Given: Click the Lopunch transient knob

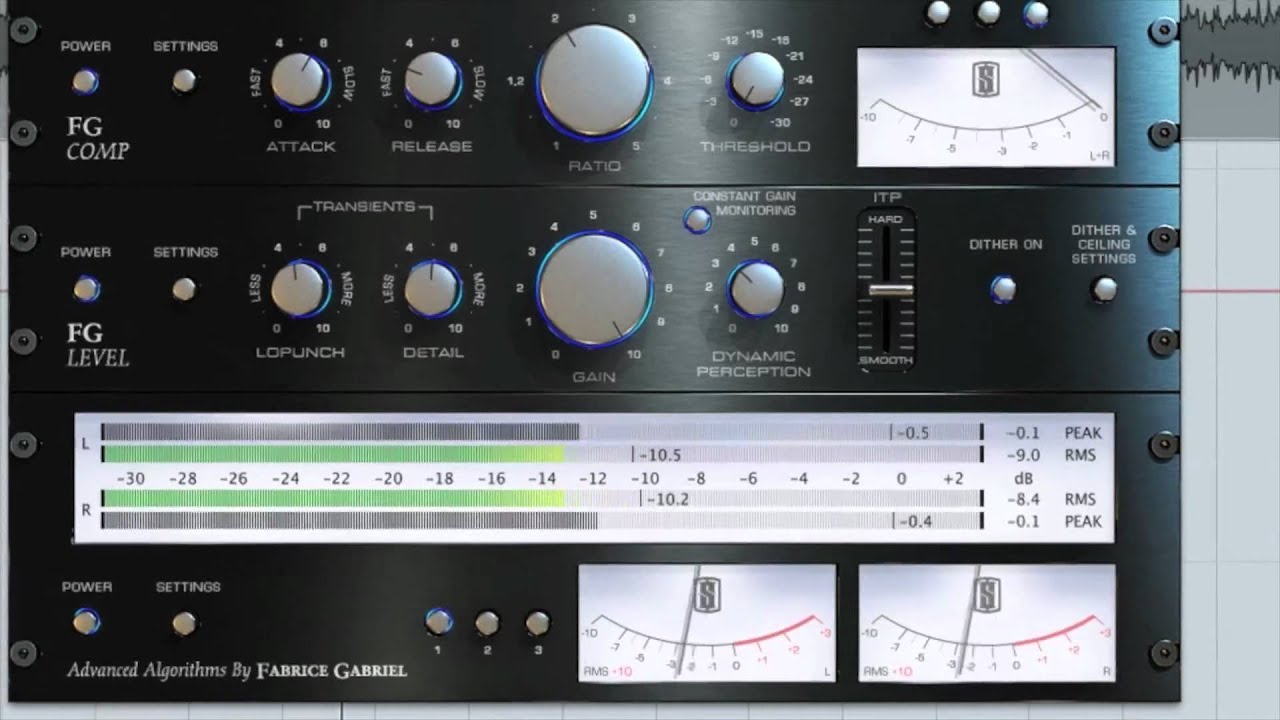Looking at the screenshot, I should (300, 289).
